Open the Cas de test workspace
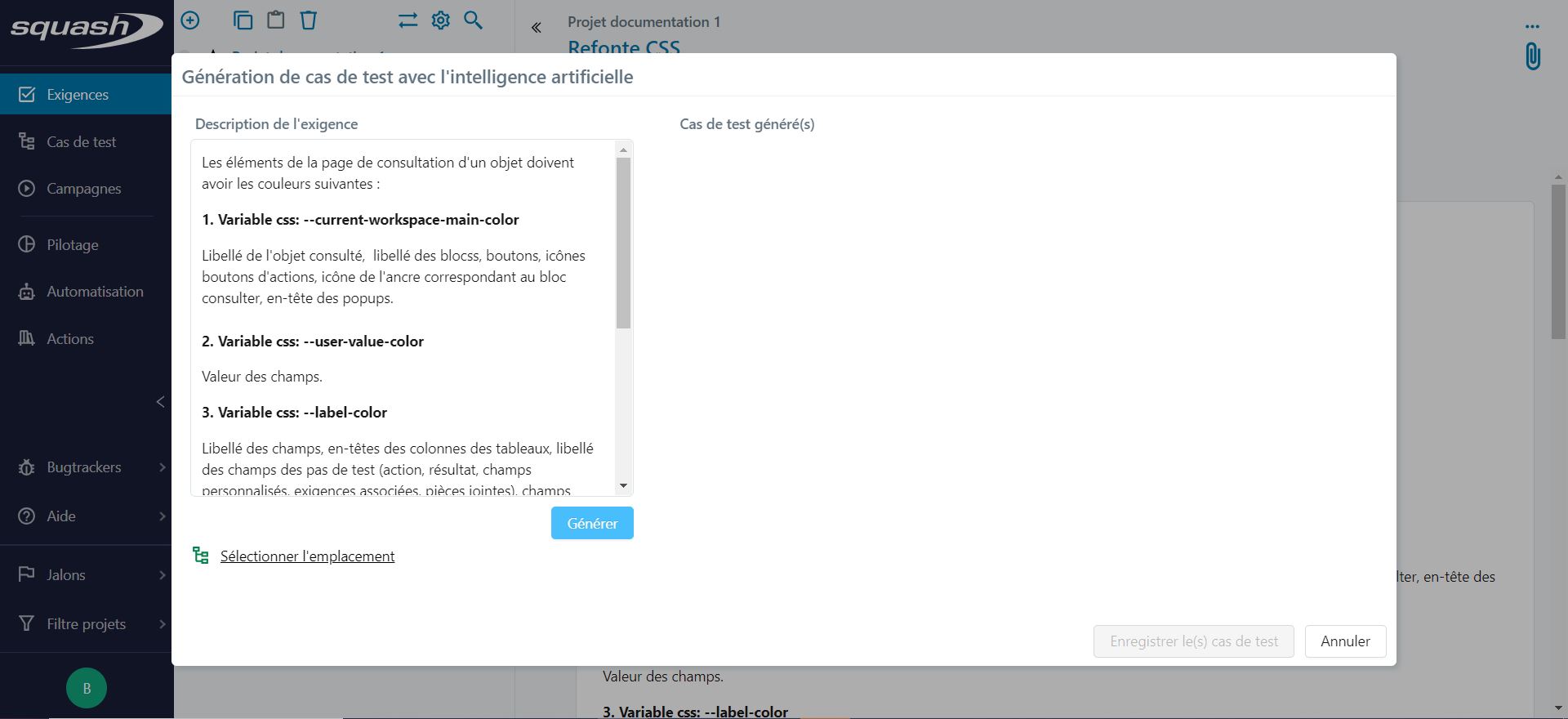1568x719 pixels. (81, 142)
